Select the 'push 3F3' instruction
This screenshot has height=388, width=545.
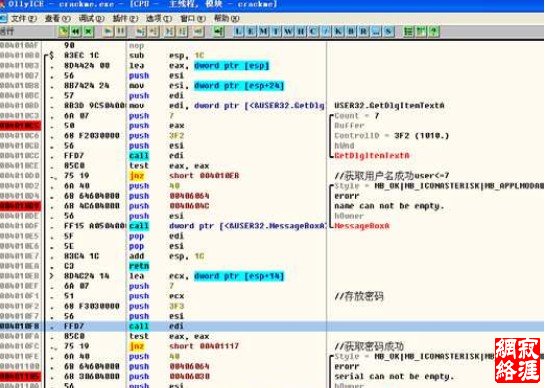[156, 306]
